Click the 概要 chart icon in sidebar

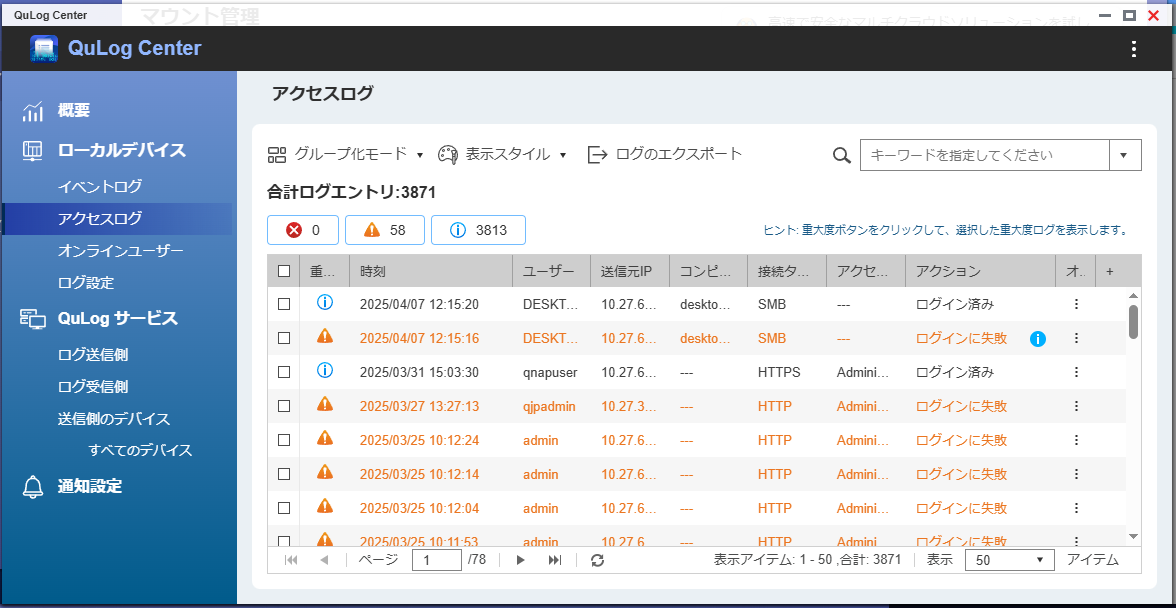click(33, 112)
